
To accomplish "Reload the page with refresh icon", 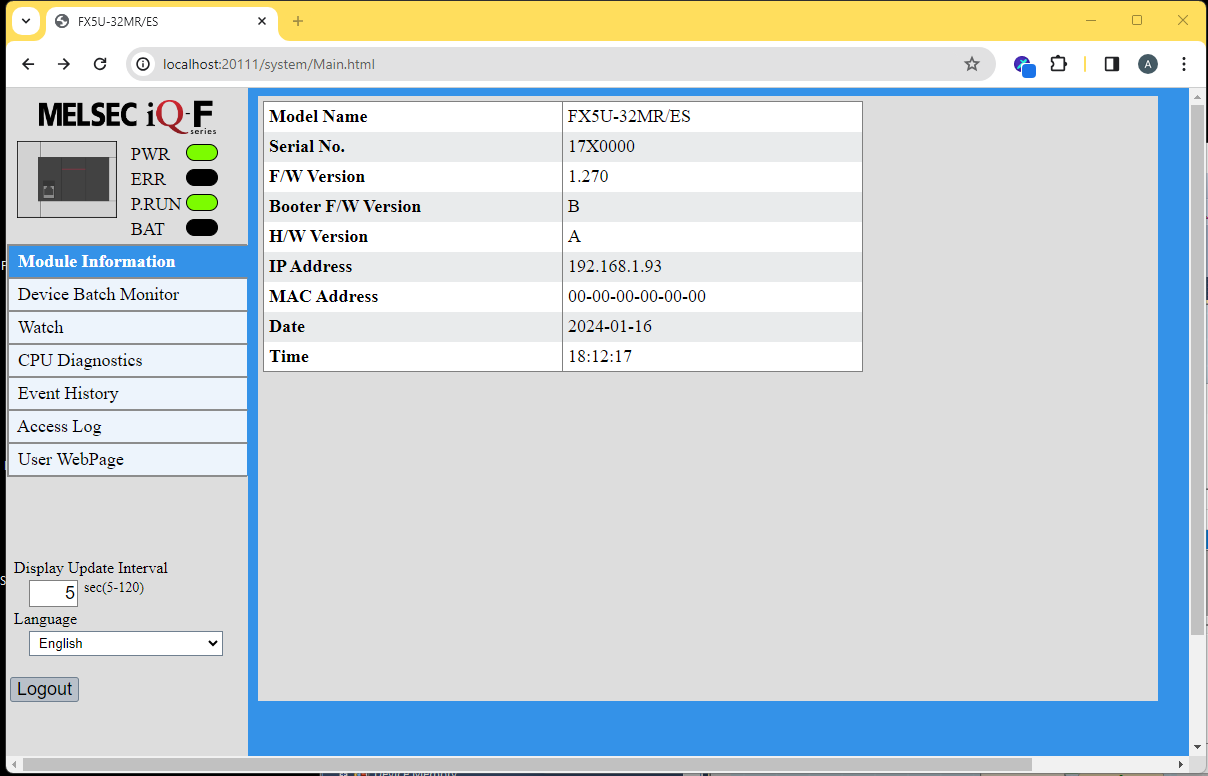I will [100, 64].
